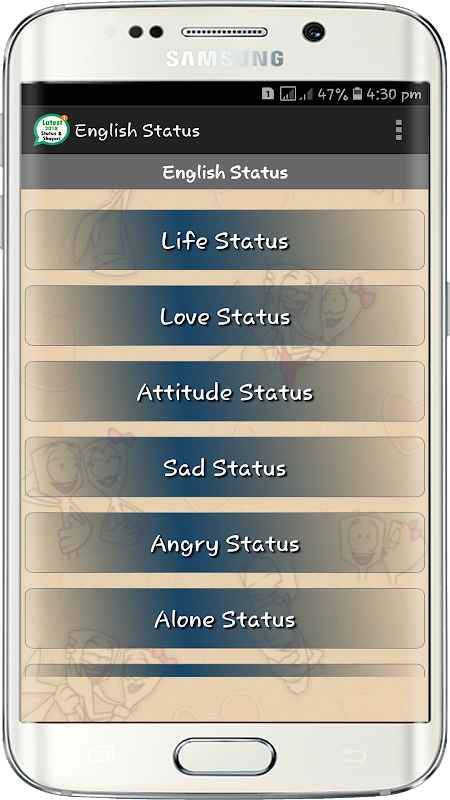The width and height of the screenshot is (450, 800).
Task: Tap the partially visible button below Alone Status
Action: point(225,670)
